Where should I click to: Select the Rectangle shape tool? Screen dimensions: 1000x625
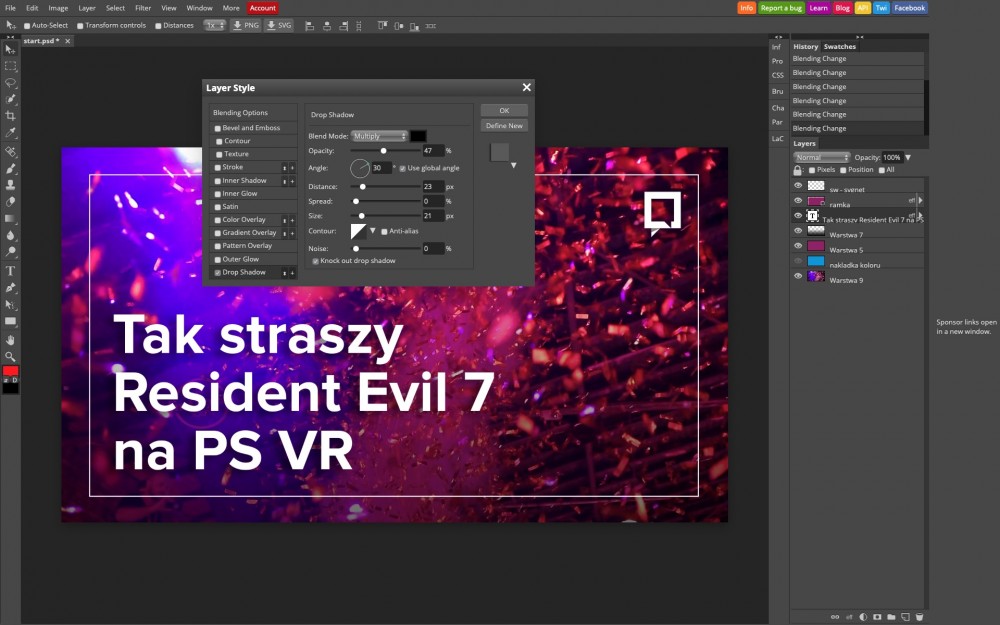10,321
